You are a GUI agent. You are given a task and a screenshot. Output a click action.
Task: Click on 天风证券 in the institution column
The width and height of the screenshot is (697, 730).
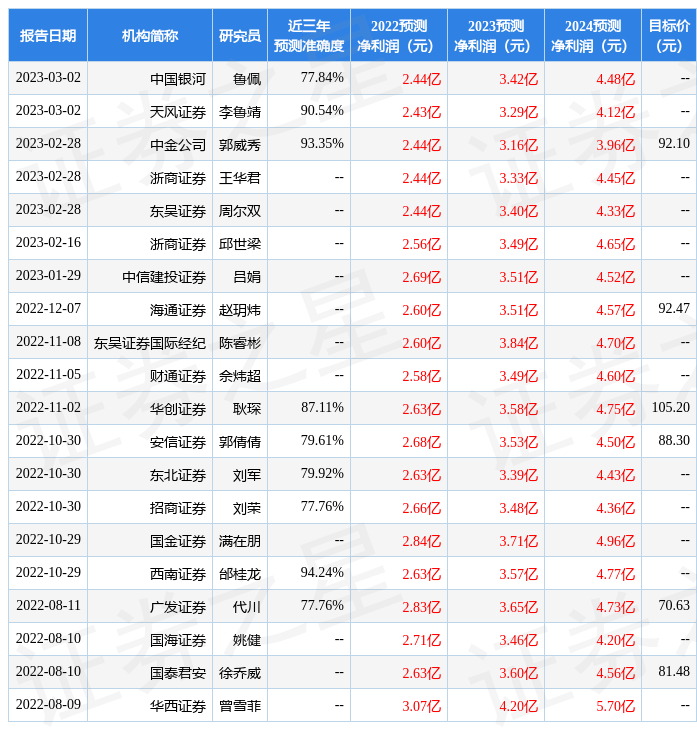point(178,112)
